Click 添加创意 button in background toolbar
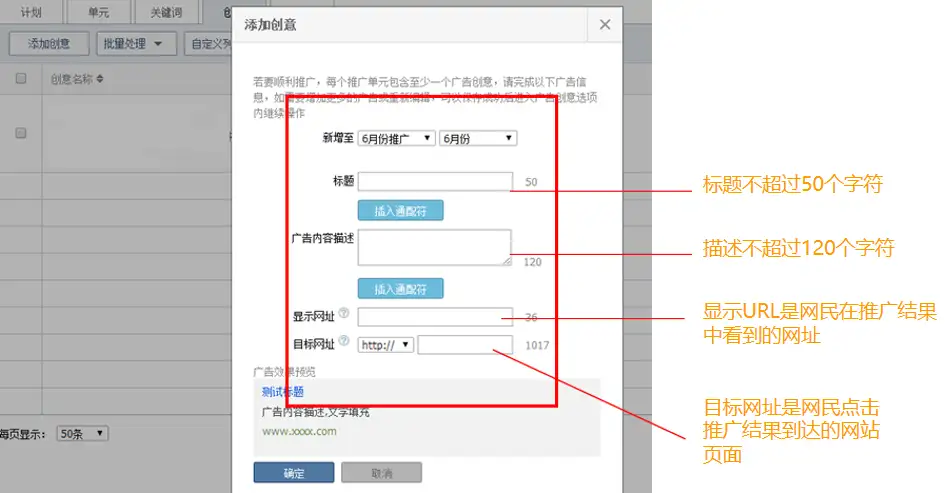 [49, 43]
